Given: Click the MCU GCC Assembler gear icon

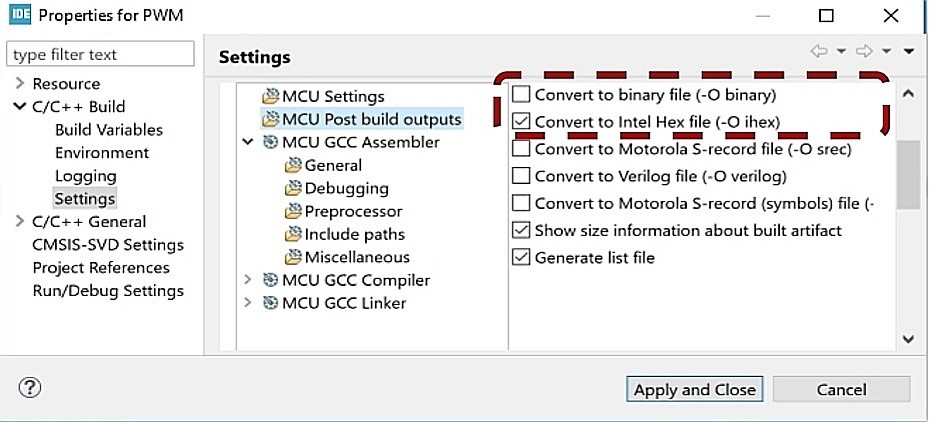Looking at the screenshot, I should click(270, 143).
